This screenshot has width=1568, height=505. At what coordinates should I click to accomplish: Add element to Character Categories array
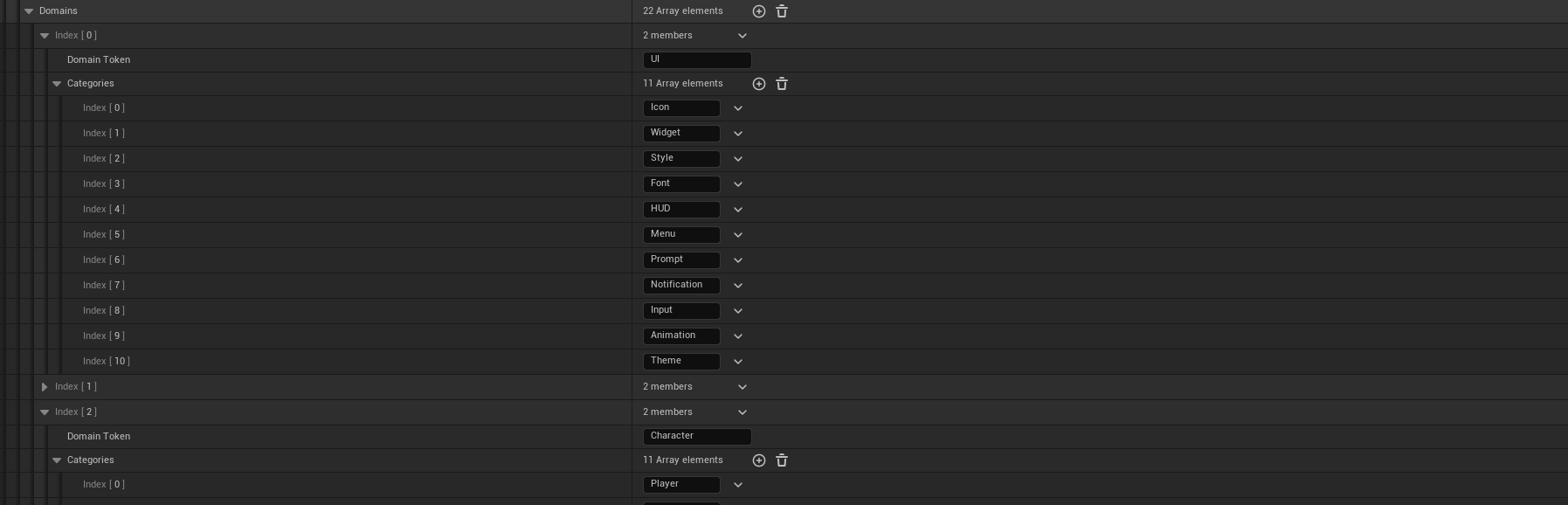tap(758, 460)
